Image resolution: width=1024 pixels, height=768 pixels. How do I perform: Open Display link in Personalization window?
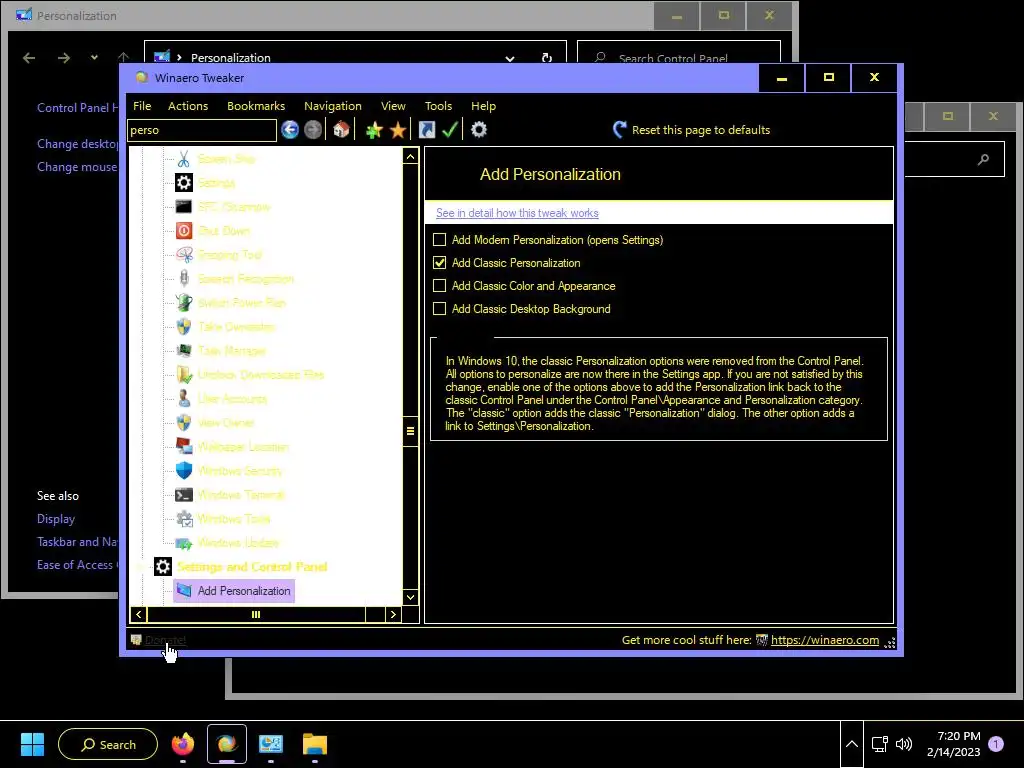pos(56,519)
